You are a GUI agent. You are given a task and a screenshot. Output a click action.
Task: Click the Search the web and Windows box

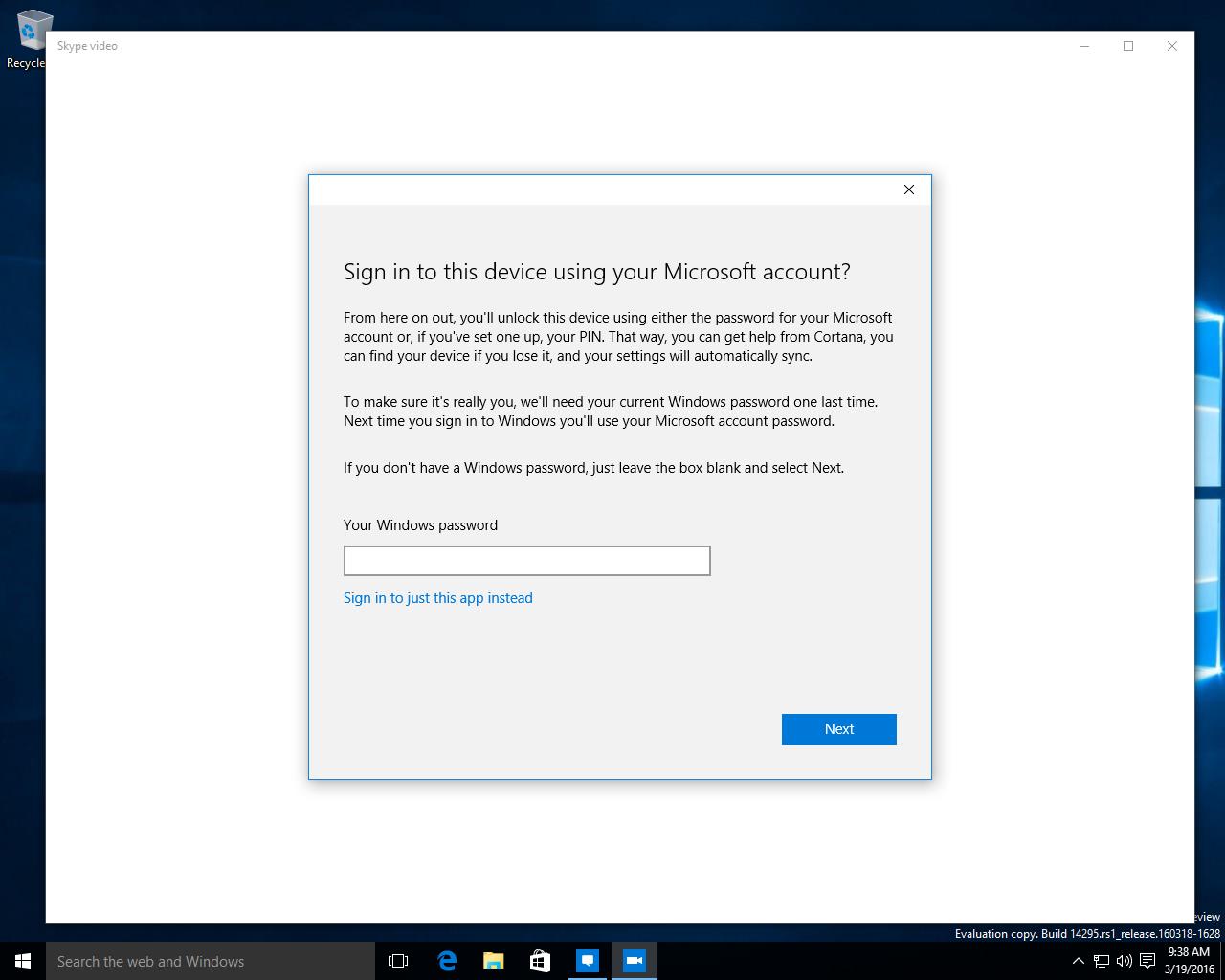pyautogui.click(x=211, y=961)
